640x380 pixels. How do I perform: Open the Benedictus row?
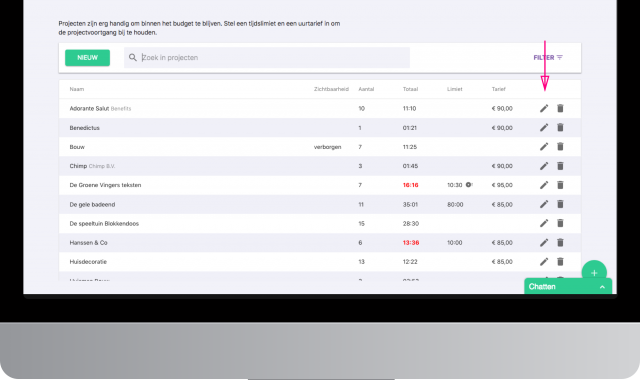(320, 127)
